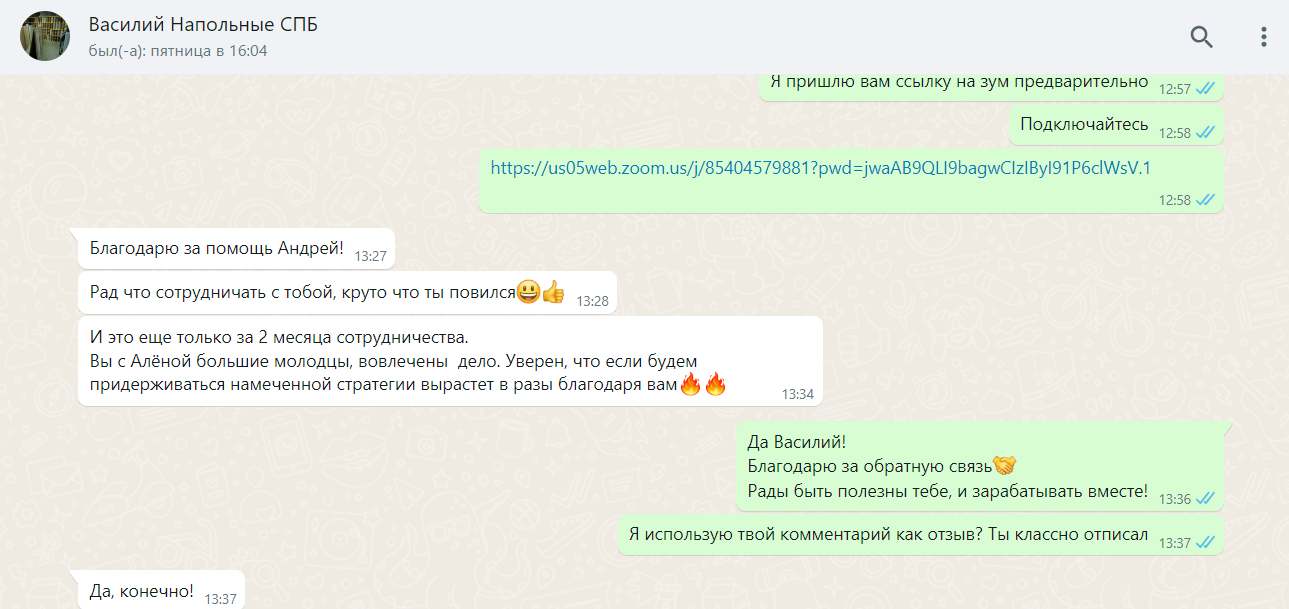Click the double check marks on zoom link message

point(1206,200)
